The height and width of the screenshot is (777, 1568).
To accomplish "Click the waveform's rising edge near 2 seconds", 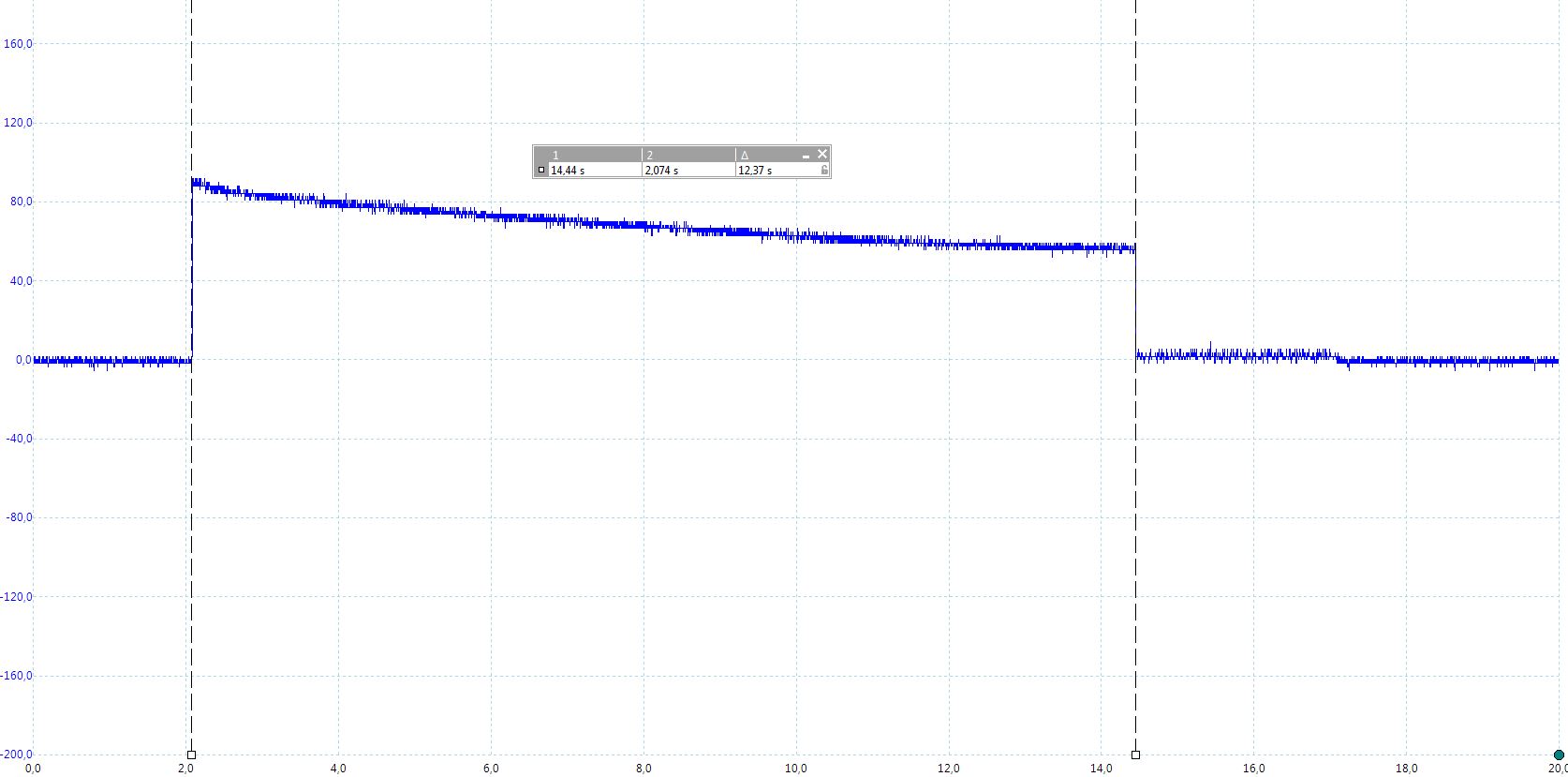I will pyautogui.click(x=192, y=272).
